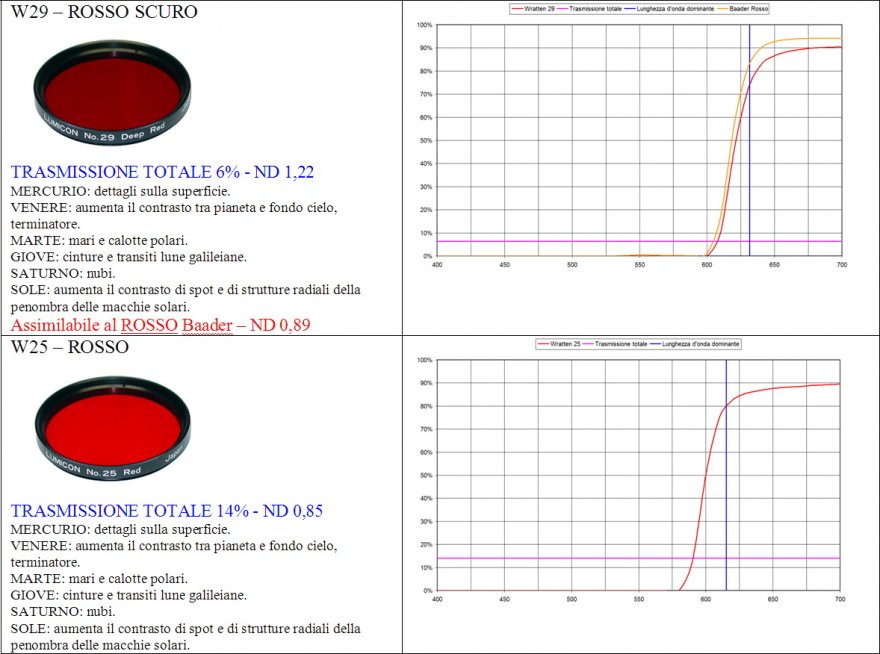Click the SATURNO line in the W25 description
The width and height of the screenshot is (880, 654).
click(x=62, y=611)
